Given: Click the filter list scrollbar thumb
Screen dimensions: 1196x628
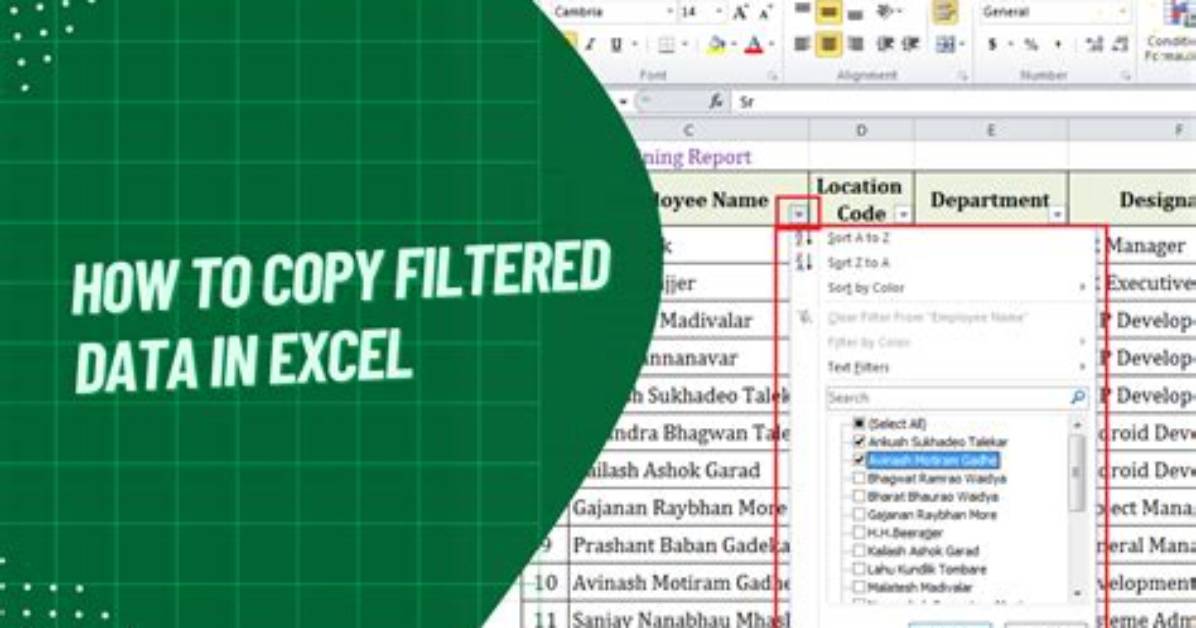Looking at the screenshot, I should click(1077, 472).
